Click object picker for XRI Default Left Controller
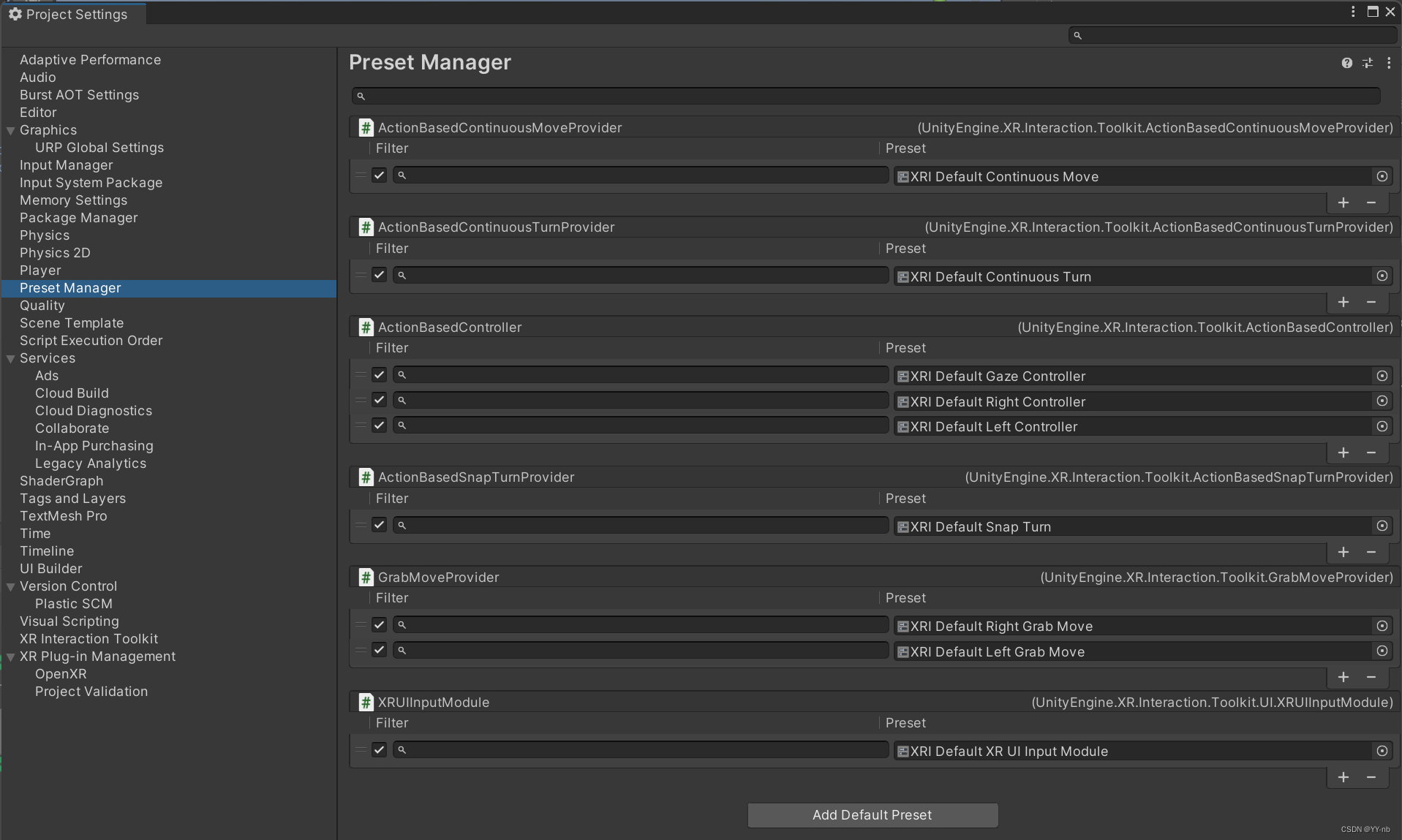 click(1382, 426)
